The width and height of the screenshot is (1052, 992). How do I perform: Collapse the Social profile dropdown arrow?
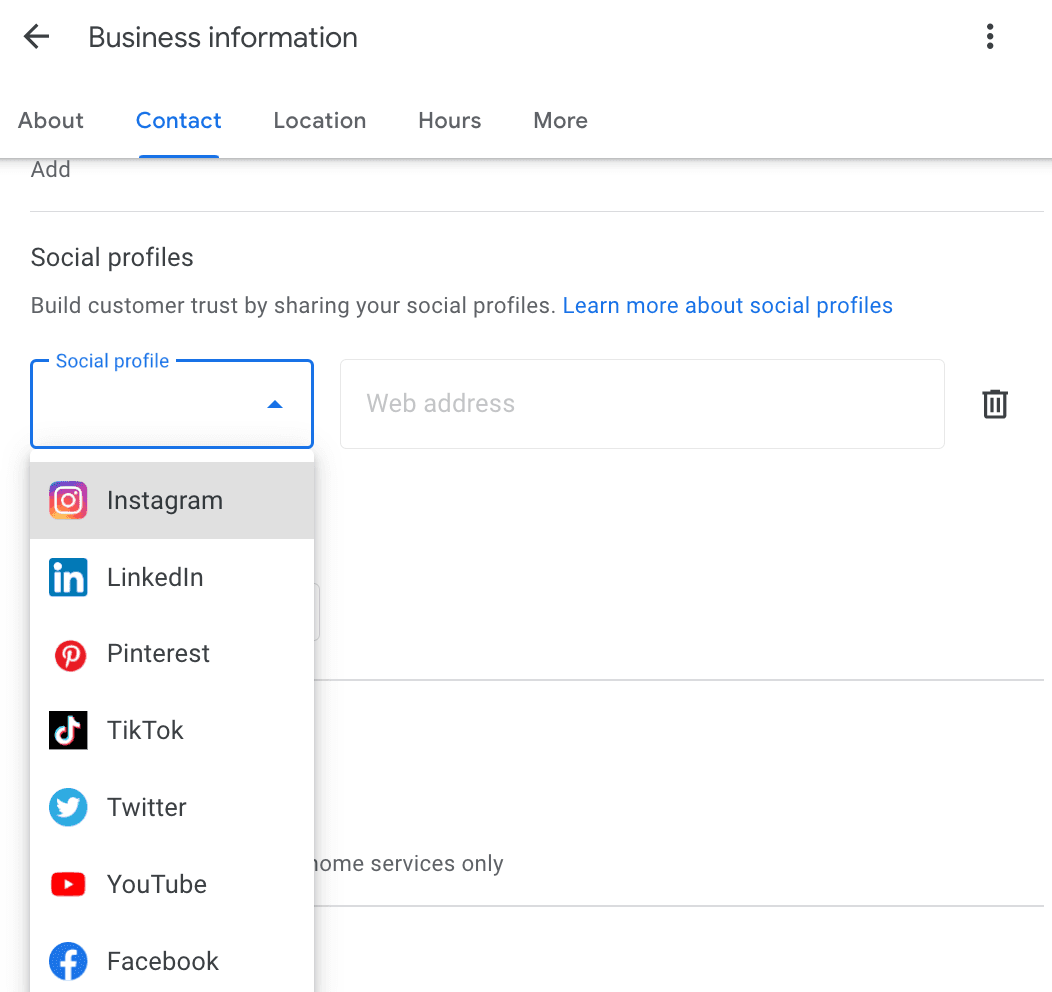pos(274,404)
